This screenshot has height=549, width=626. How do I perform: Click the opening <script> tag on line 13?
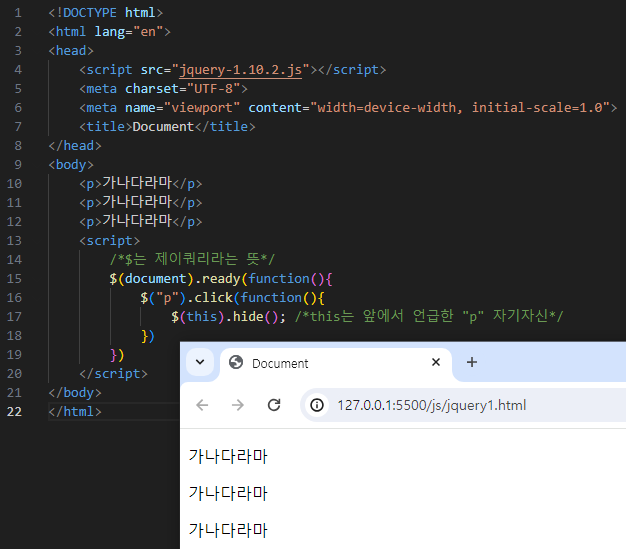[x=110, y=241]
